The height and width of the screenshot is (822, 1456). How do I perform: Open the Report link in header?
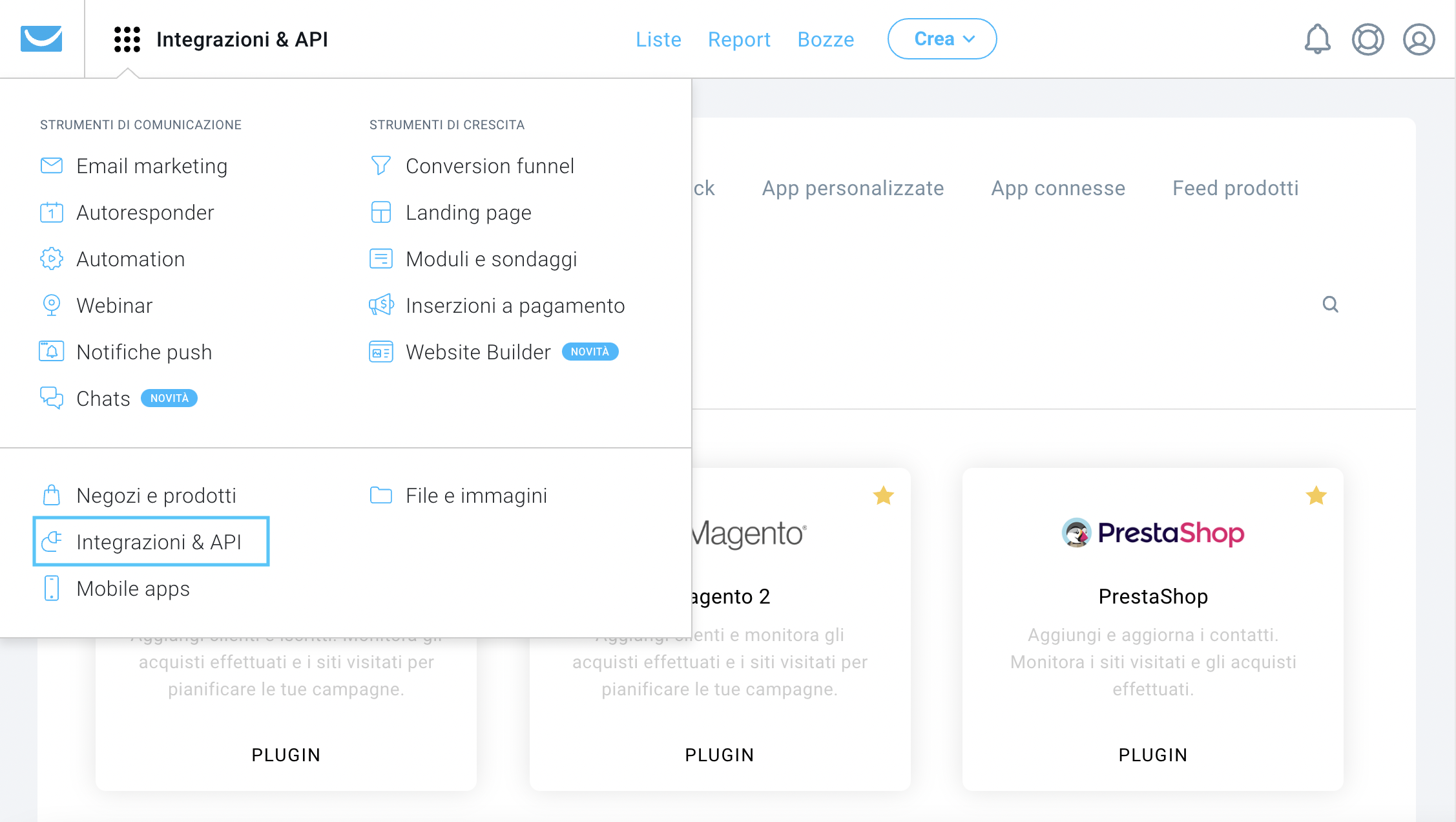click(x=739, y=39)
